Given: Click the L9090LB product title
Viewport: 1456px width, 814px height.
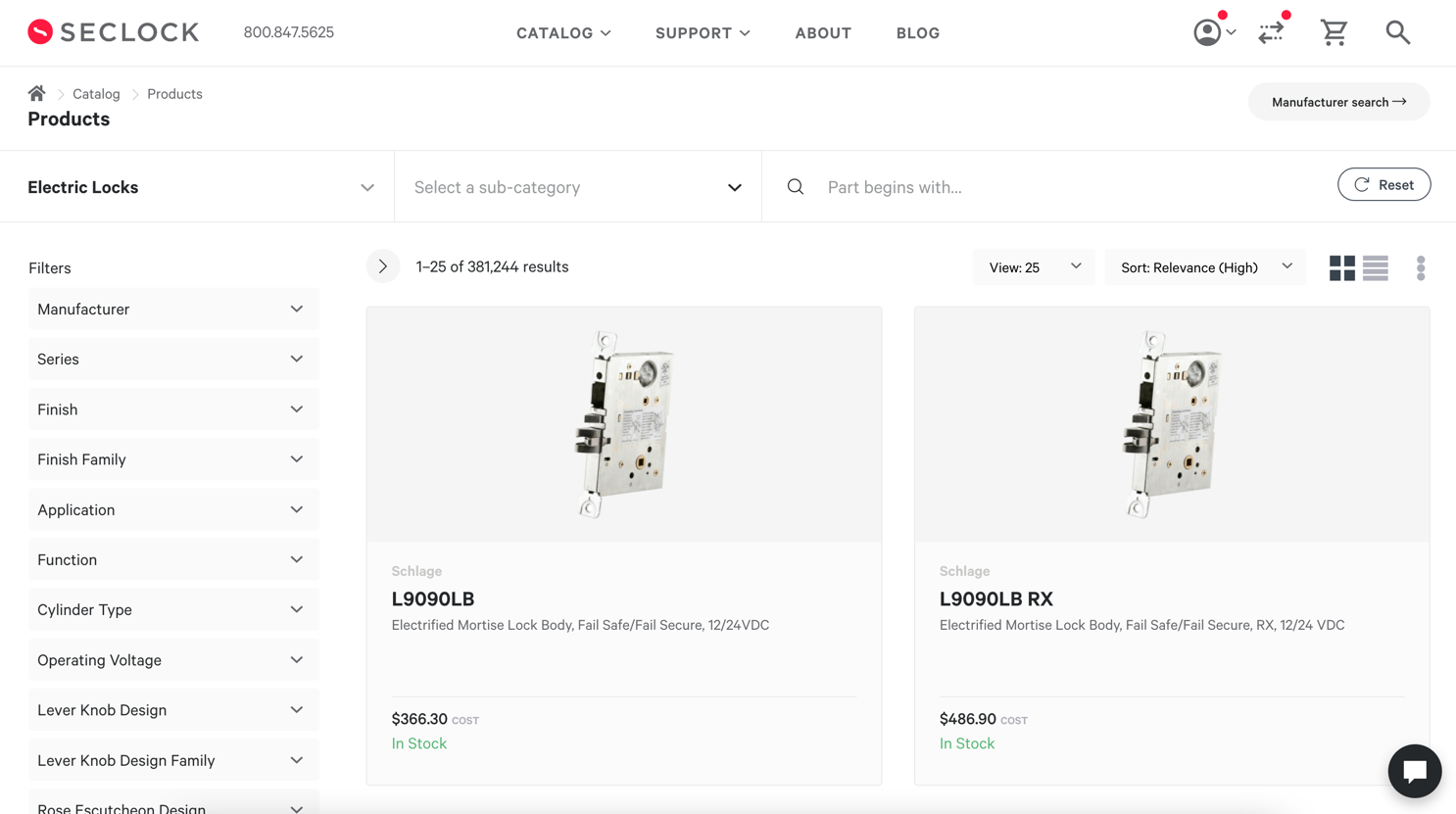Looking at the screenshot, I should [x=433, y=599].
